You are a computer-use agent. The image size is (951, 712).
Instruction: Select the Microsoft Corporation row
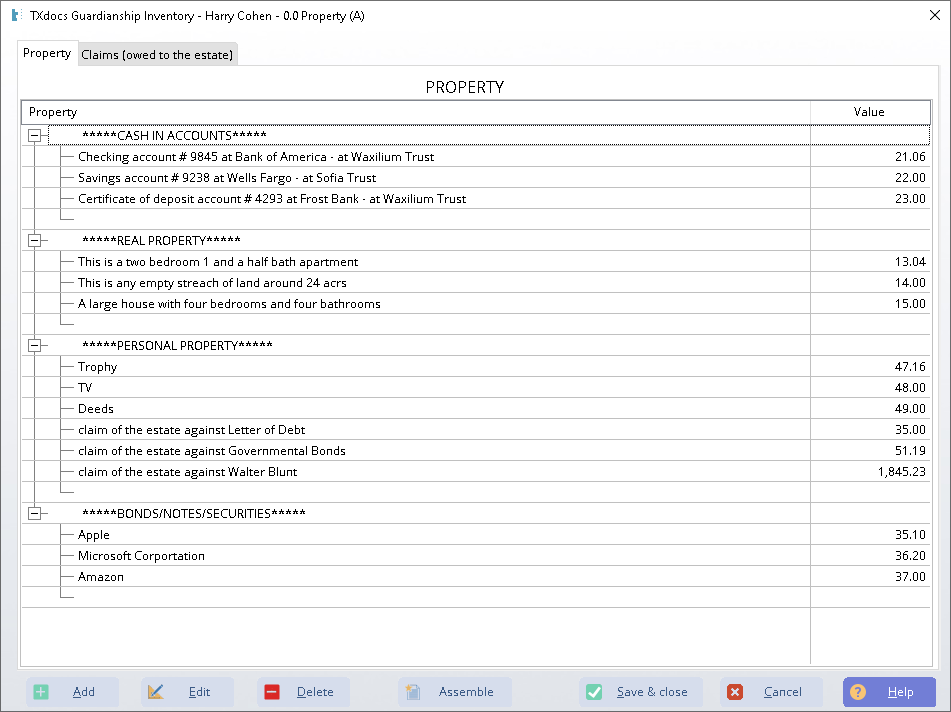click(x=141, y=556)
